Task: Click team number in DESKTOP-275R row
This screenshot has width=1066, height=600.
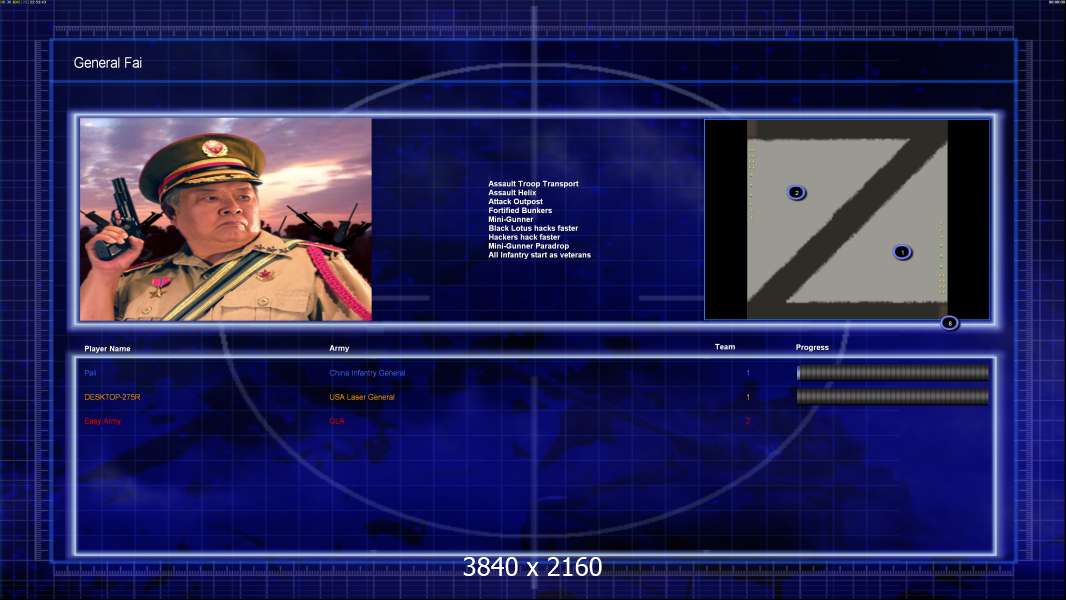Action: (x=748, y=397)
